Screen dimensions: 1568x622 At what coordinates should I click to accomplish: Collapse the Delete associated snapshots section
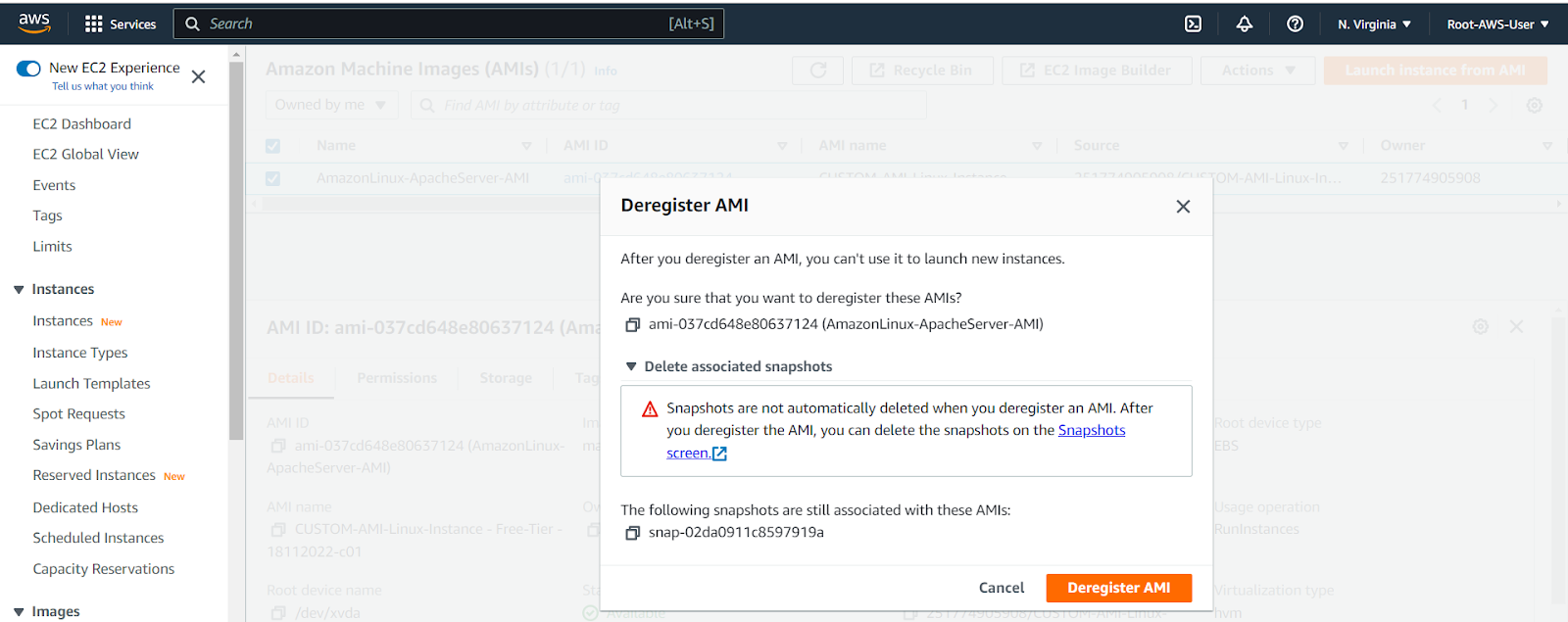point(631,366)
